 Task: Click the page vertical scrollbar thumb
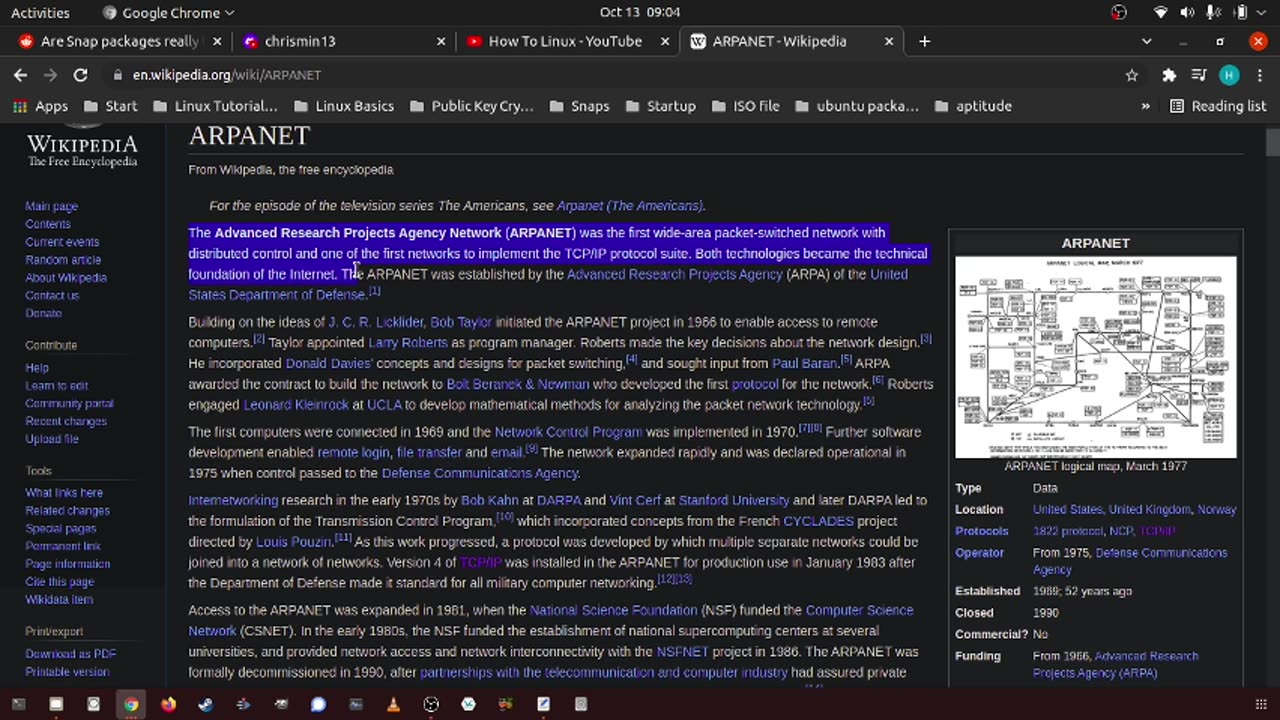tap(1272, 143)
